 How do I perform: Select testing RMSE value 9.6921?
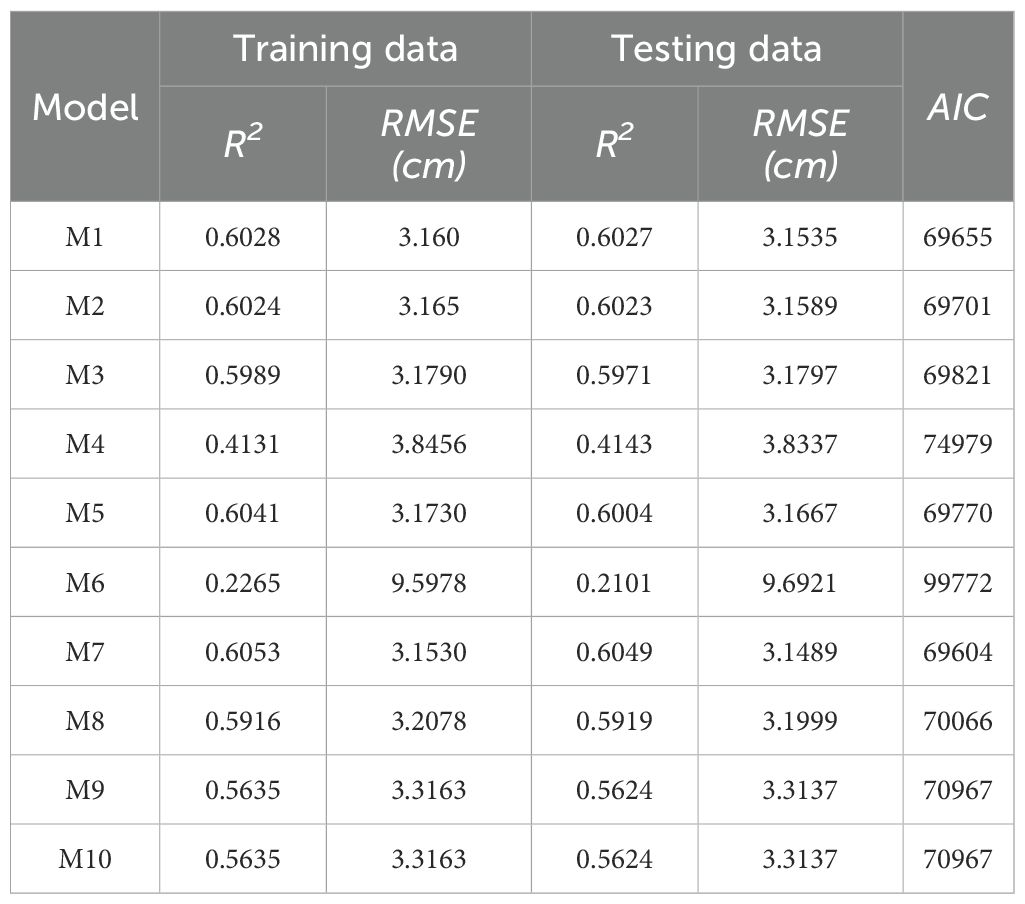[799, 583]
